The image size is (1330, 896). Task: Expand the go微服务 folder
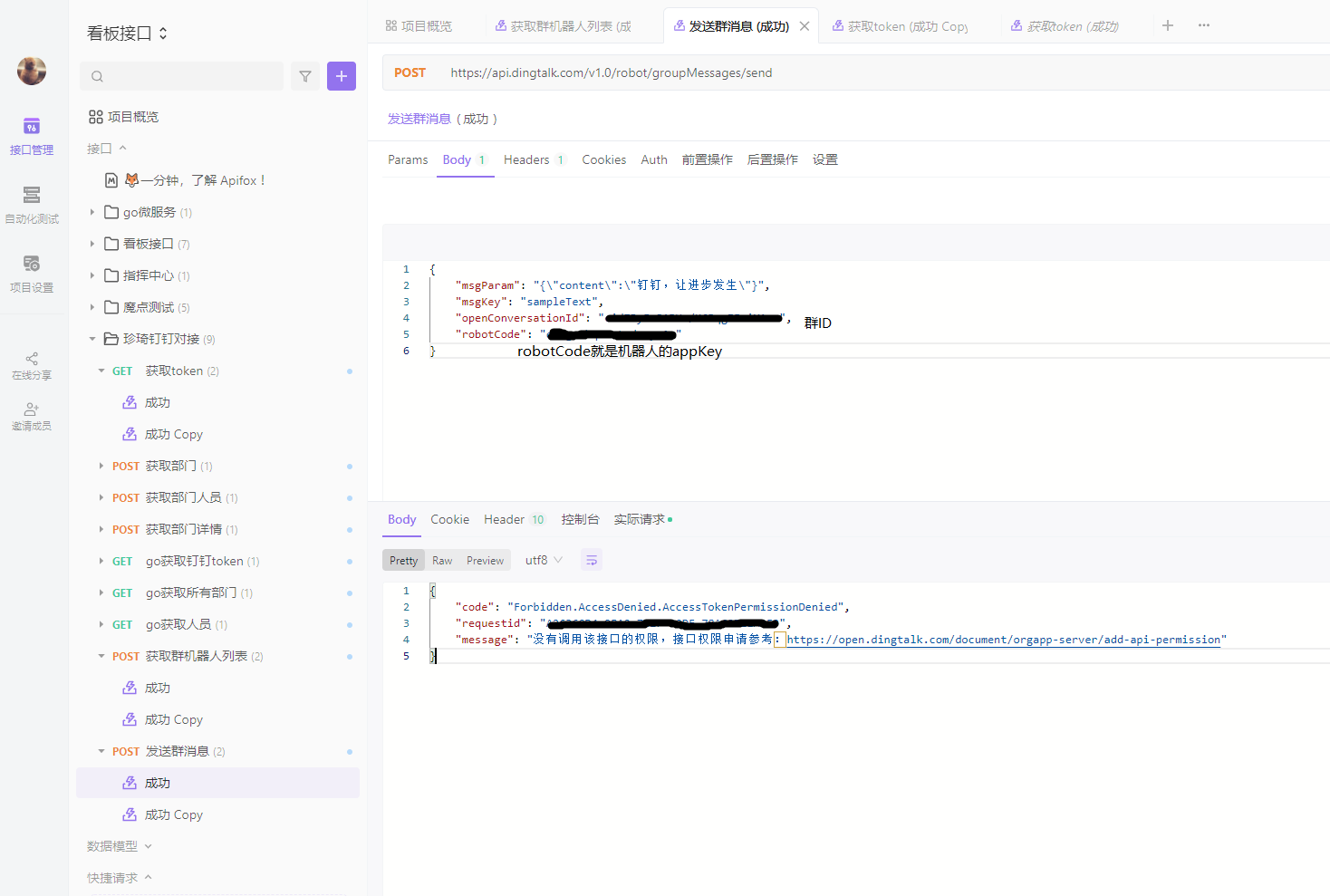(92, 212)
